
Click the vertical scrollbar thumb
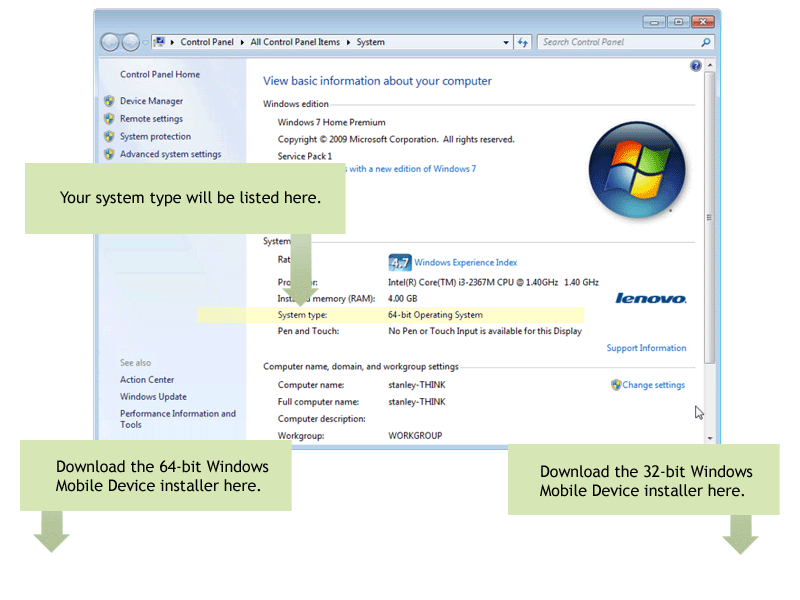pos(710,217)
